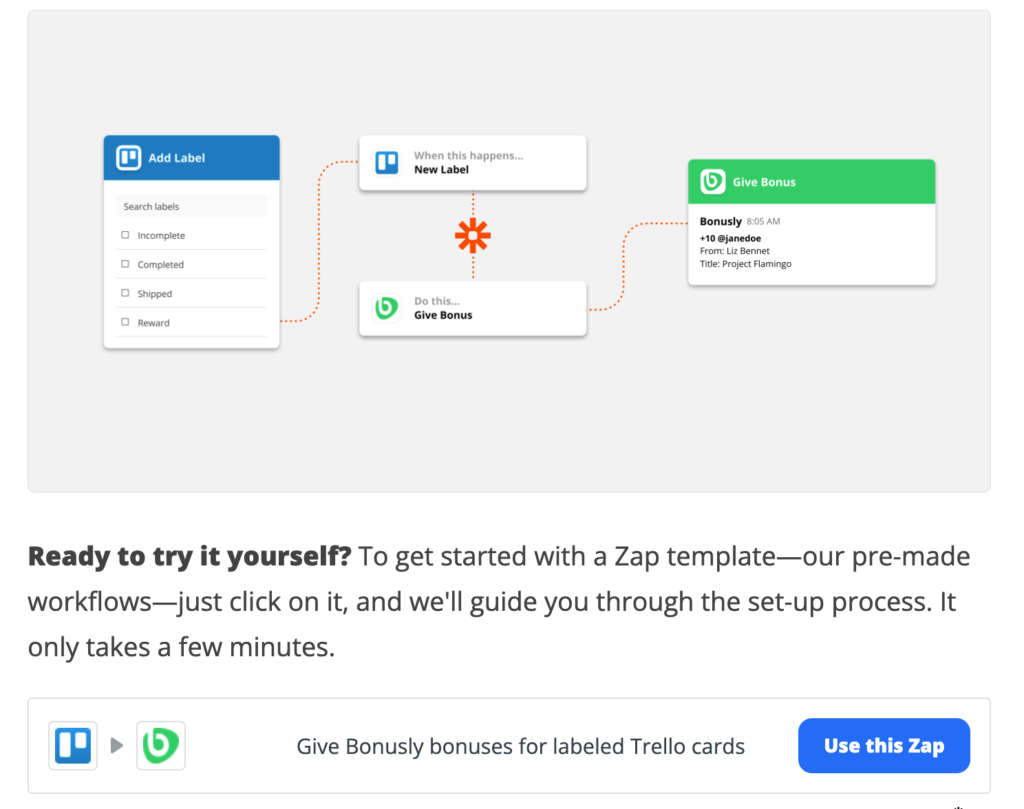Click the Bonusly icon on the Do this step
1024x809 pixels.
[x=388, y=308]
